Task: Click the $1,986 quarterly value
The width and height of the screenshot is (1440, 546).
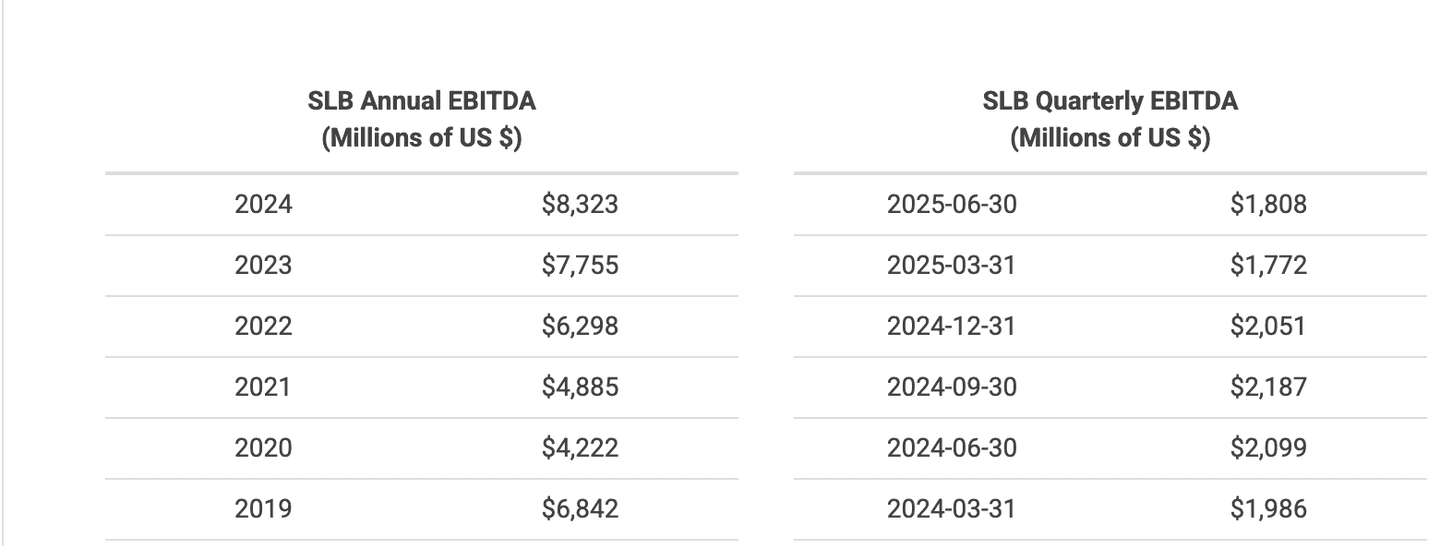Action: coord(1268,509)
